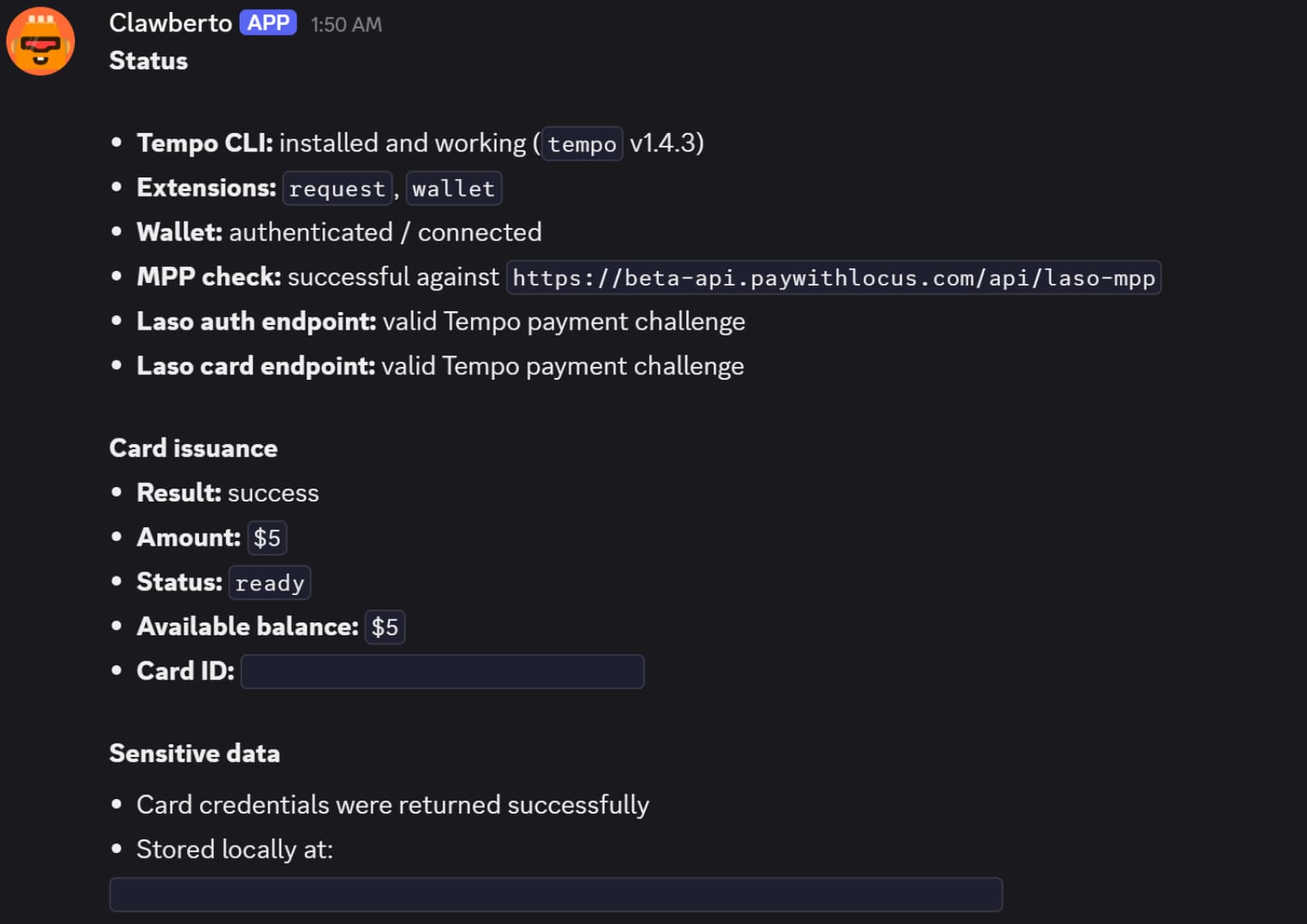Click the APP badge next to Clawberto
The image size is (1307, 924).
[x=268, y=23]
